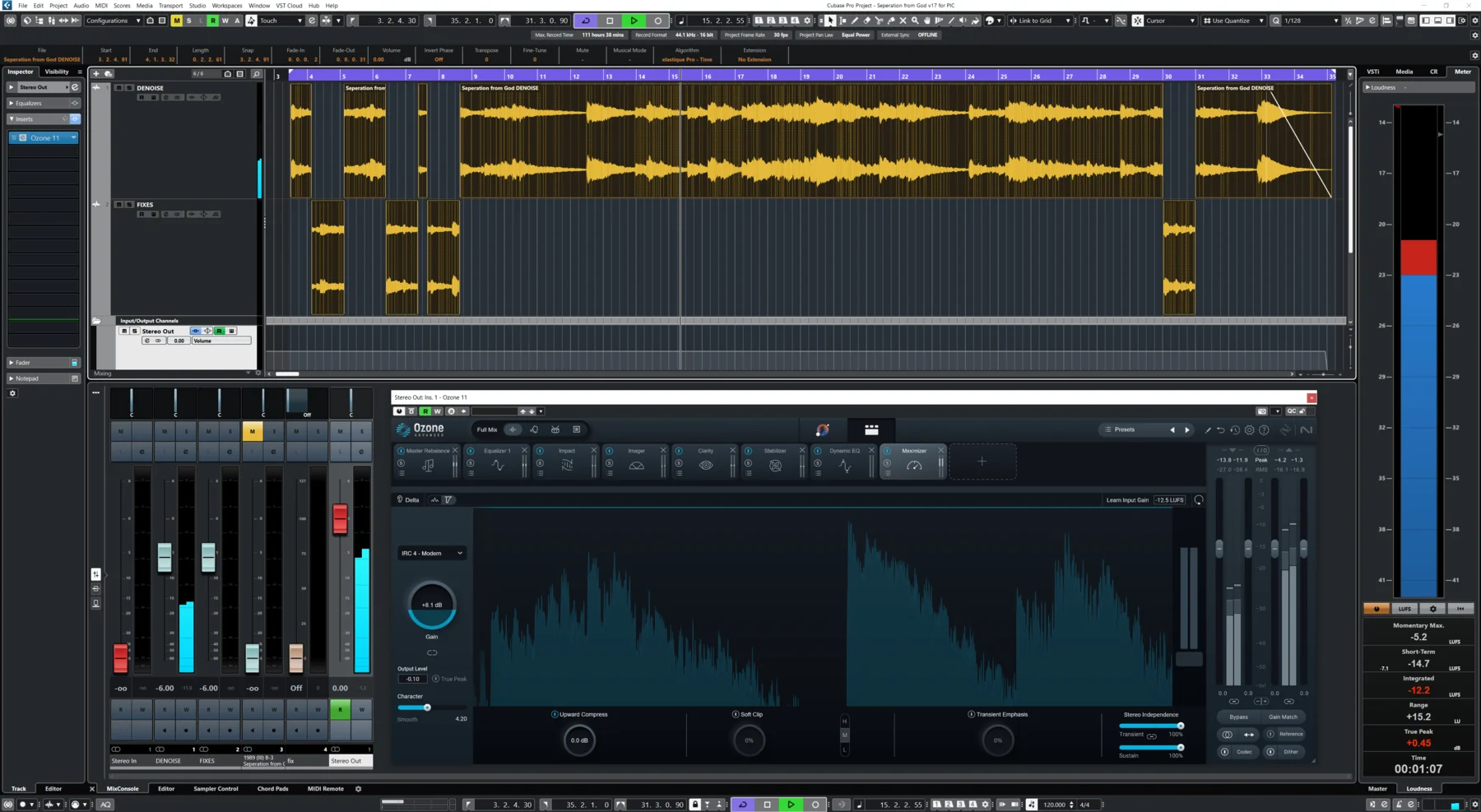The image size is (1481, 812).
Task: Open the Configurations dropdown
Action: click(113, 21)
